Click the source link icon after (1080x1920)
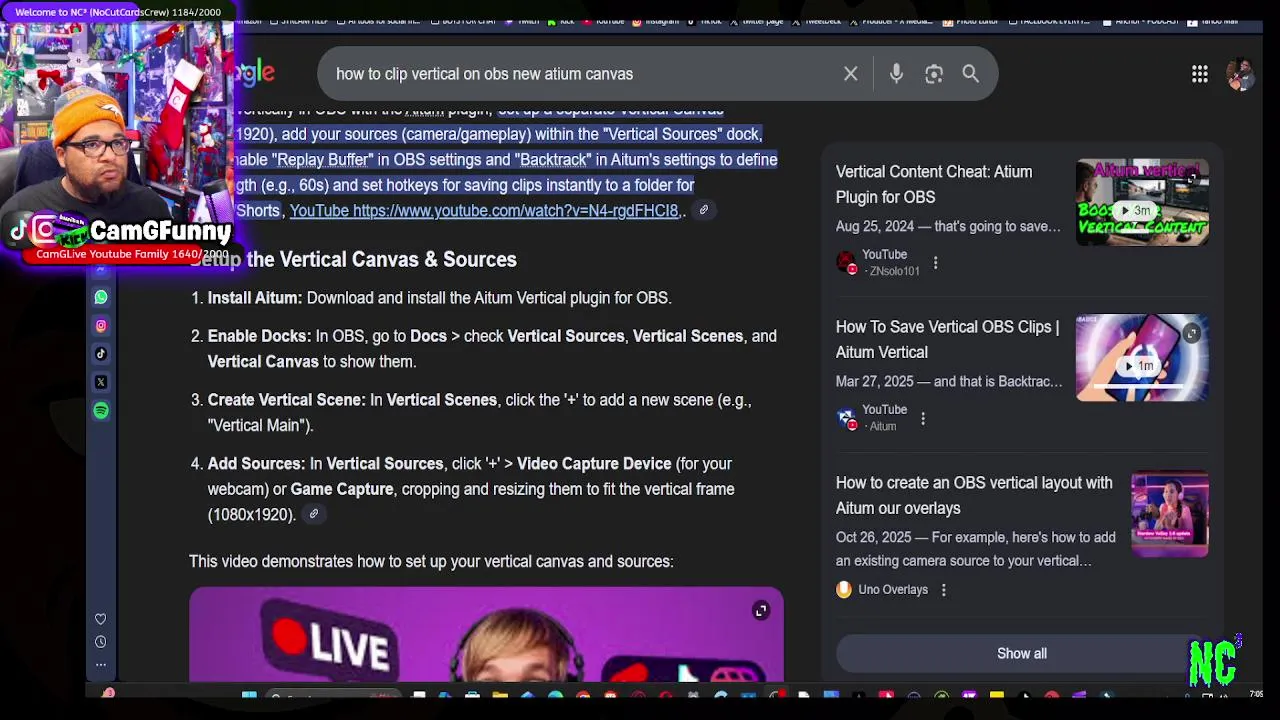 [313, 514]
